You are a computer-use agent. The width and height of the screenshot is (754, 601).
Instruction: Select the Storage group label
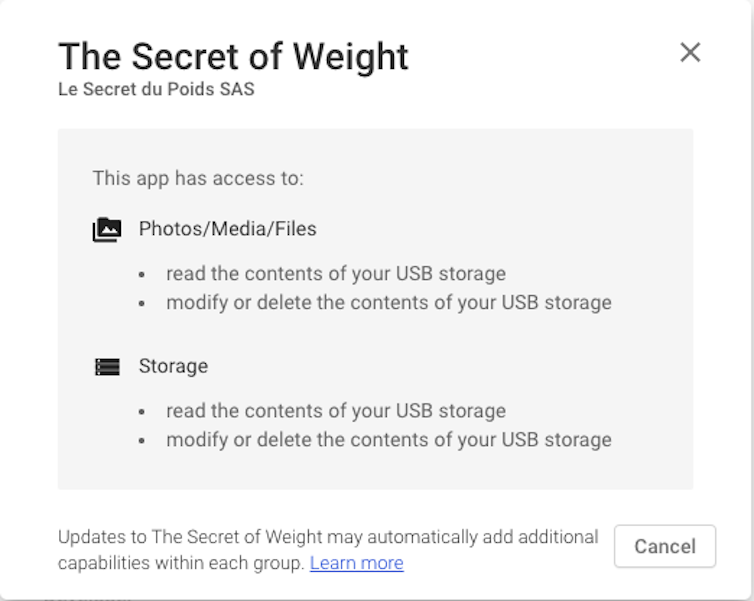click(x=173, y=366)
